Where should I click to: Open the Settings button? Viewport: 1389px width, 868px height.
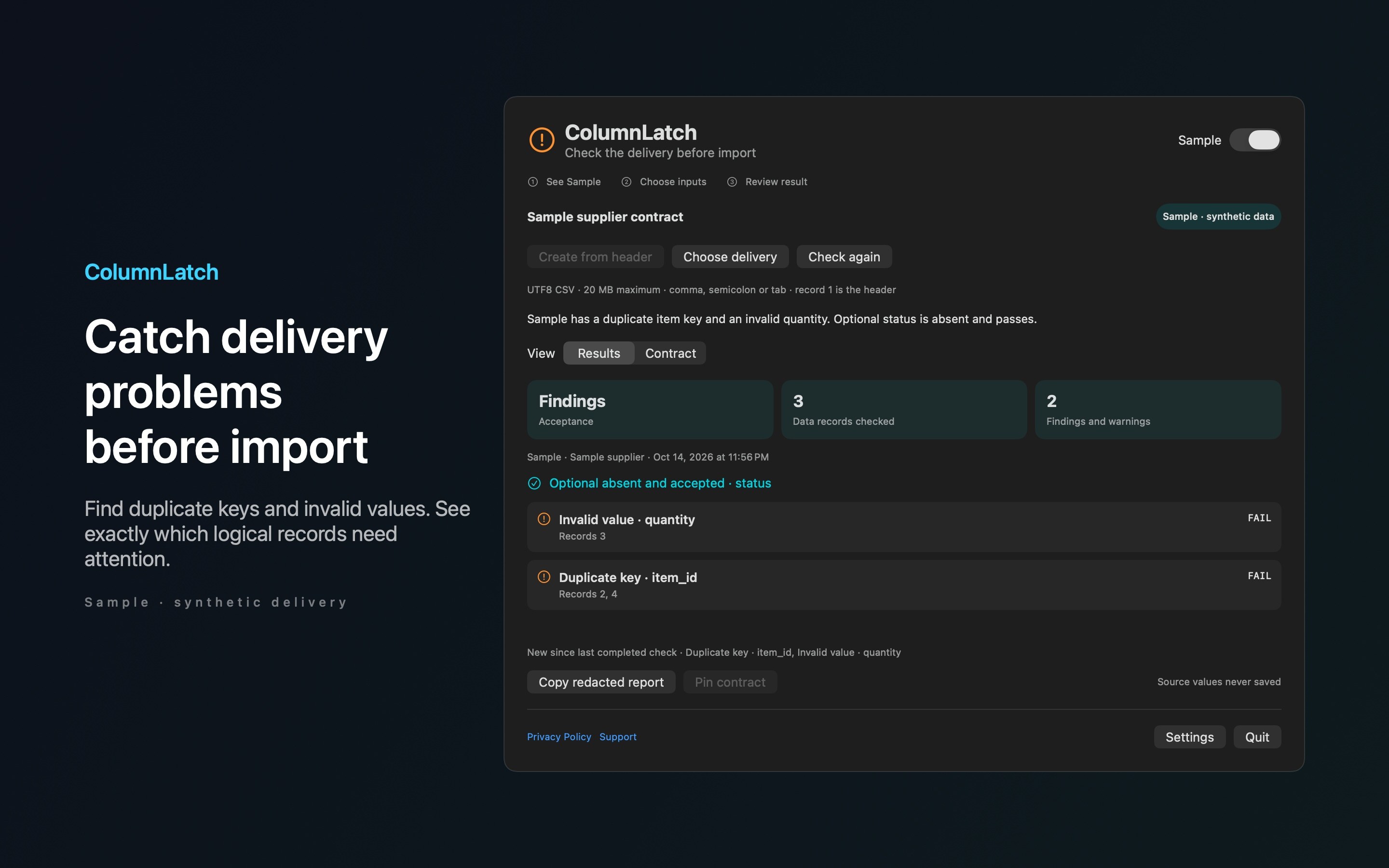(x=1189, y=737)
